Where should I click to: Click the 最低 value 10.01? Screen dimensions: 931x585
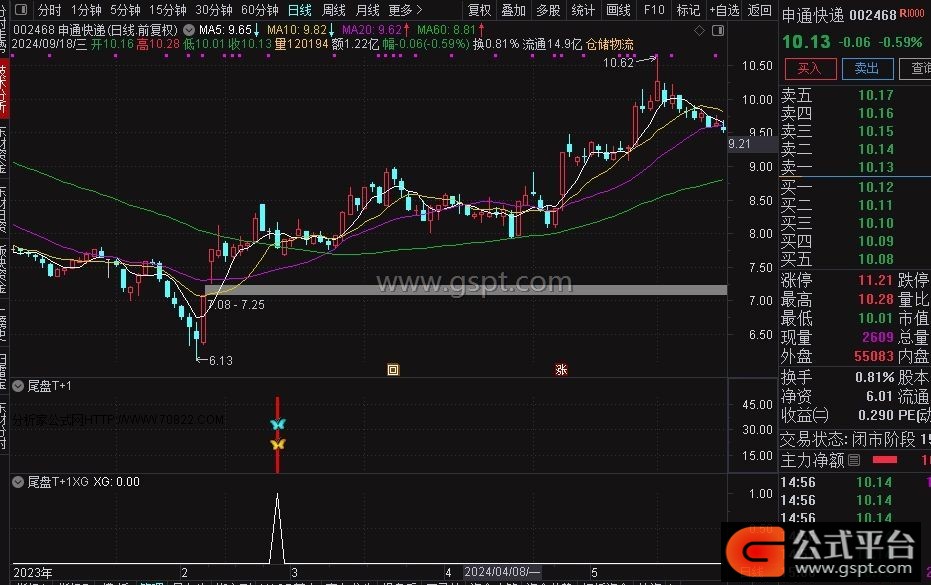(x=875, y=318)
